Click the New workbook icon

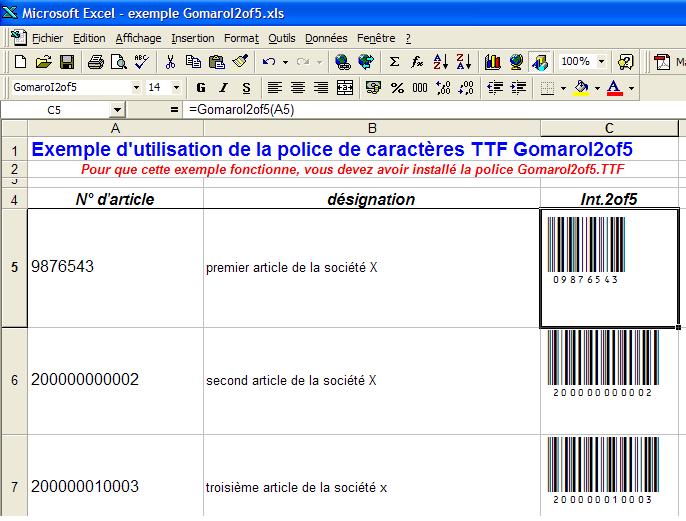[20, 62]
